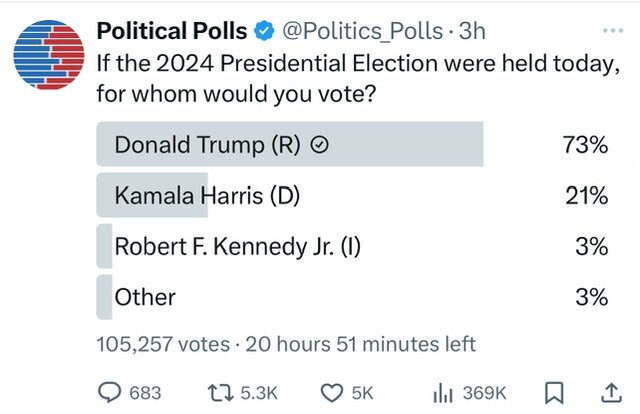View analytics via bar chart icon
The image size is (640, 414).
(443, 393)
